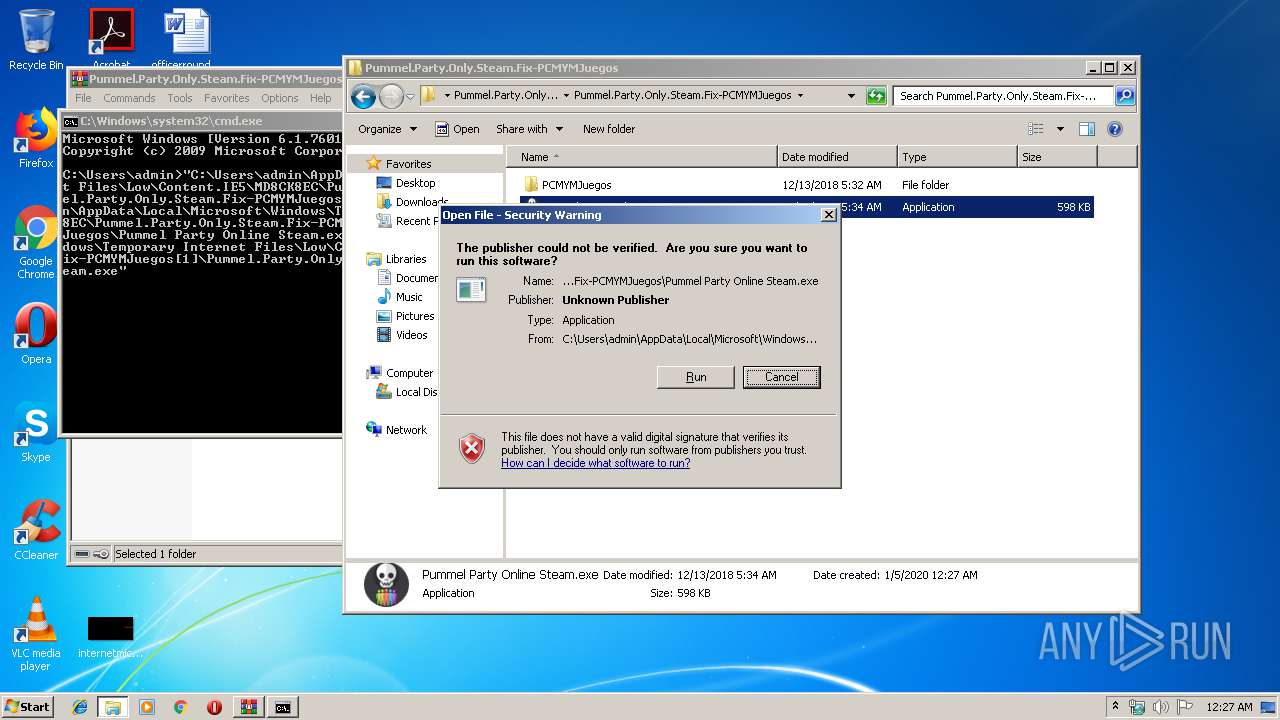
Task: Open the Organize dropdown menu
Action: [387, 129]
